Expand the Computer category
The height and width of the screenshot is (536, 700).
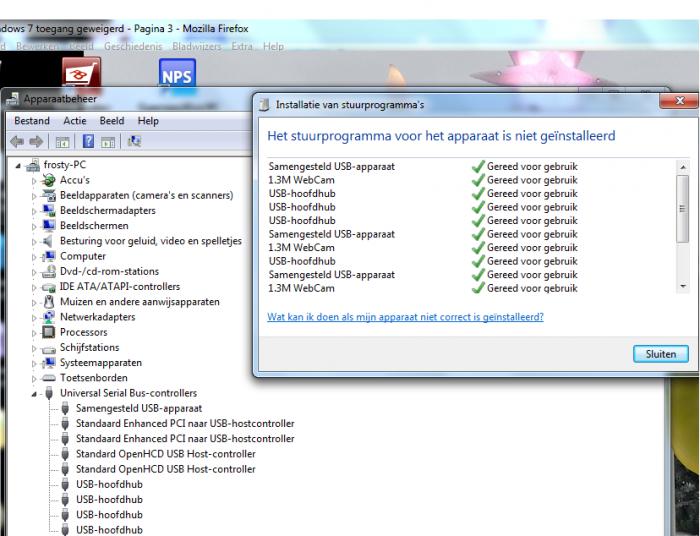pyautogui.click(x=34, y=257)
